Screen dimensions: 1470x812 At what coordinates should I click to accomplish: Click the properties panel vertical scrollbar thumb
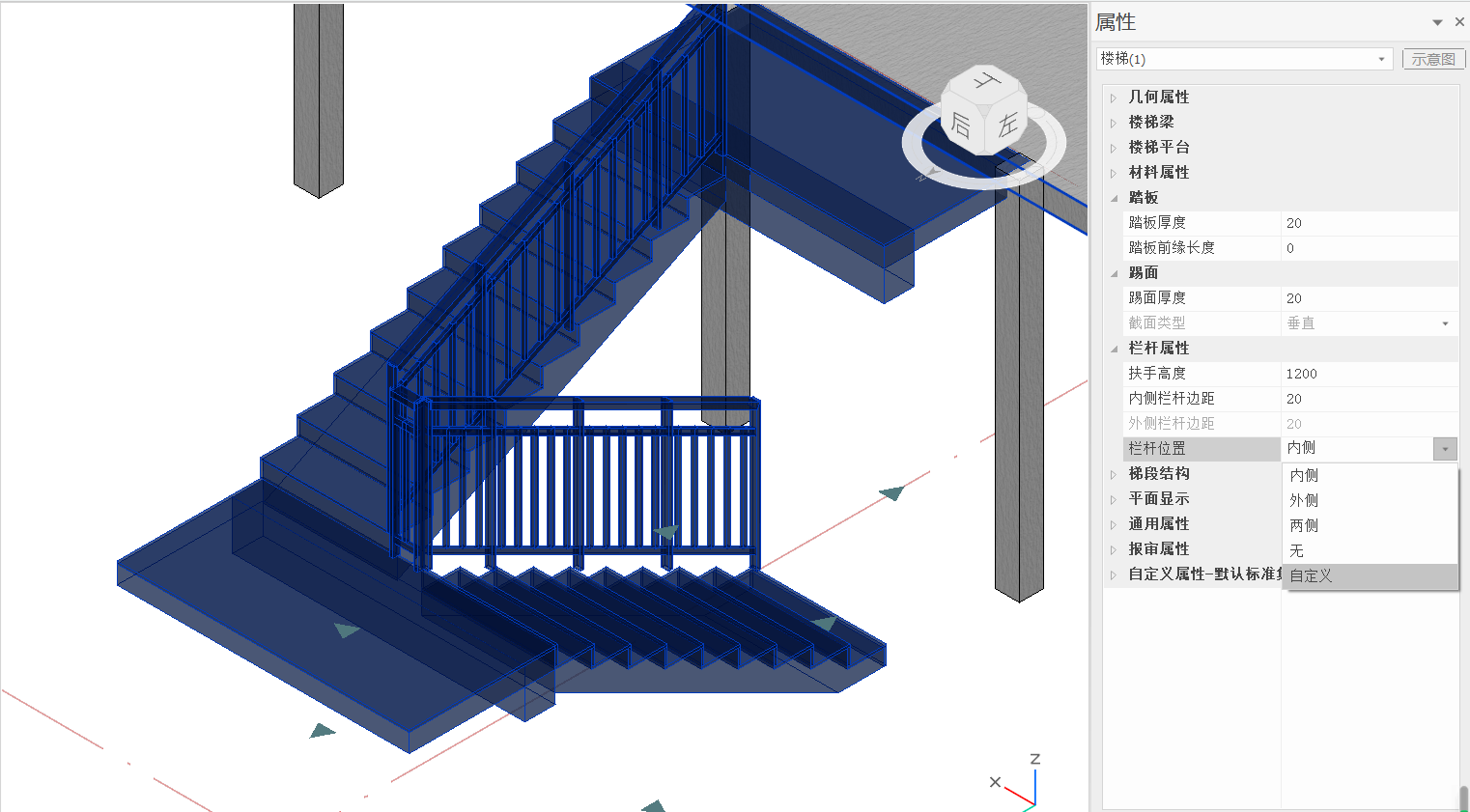[1464, 798]
